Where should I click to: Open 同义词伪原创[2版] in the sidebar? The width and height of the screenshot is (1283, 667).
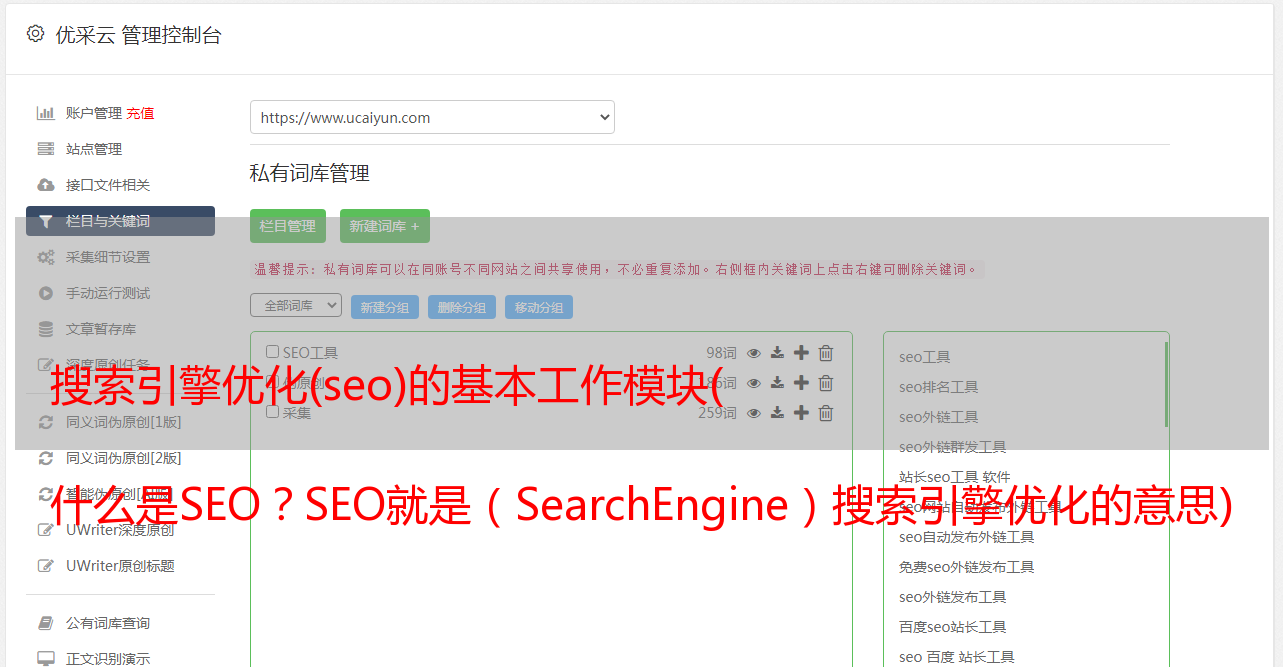tap(124, 458)
